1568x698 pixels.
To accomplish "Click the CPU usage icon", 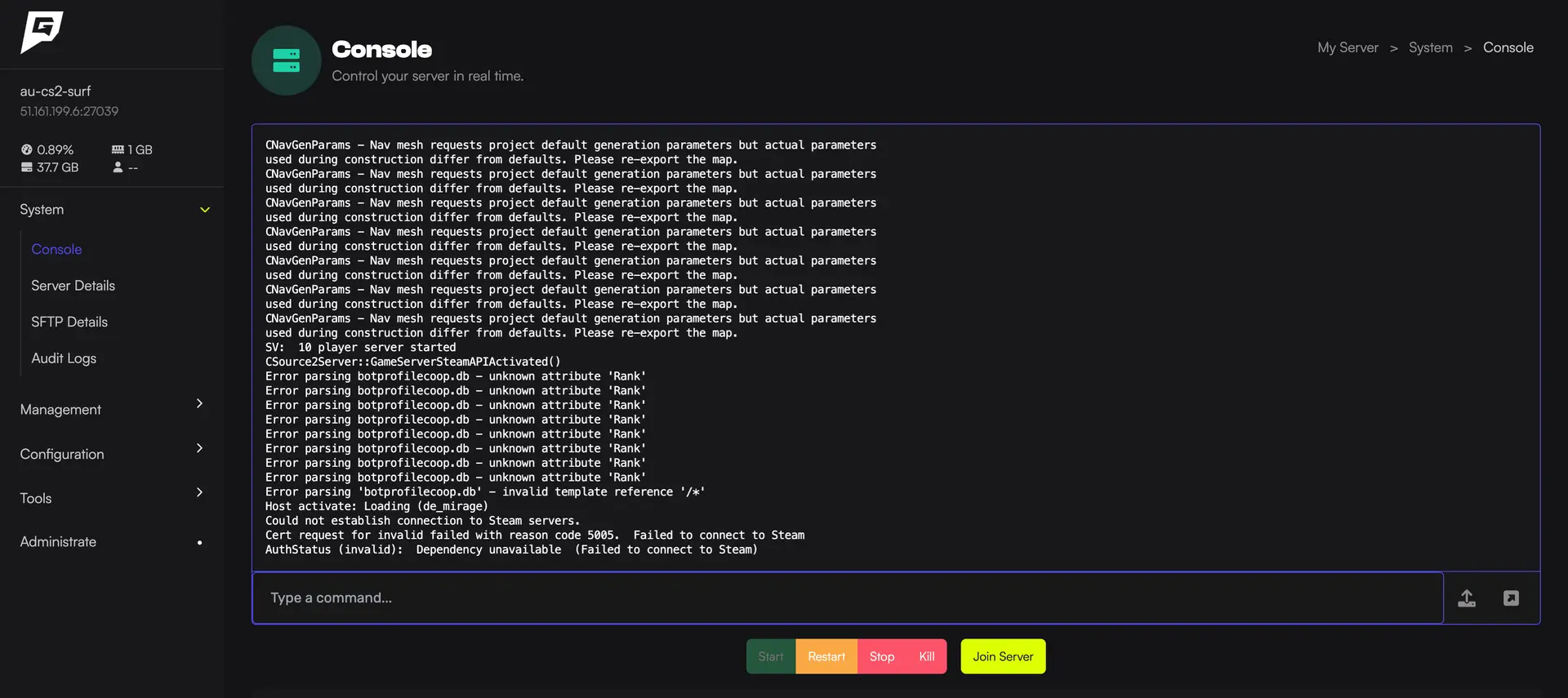I will click(x=26, y=149).
